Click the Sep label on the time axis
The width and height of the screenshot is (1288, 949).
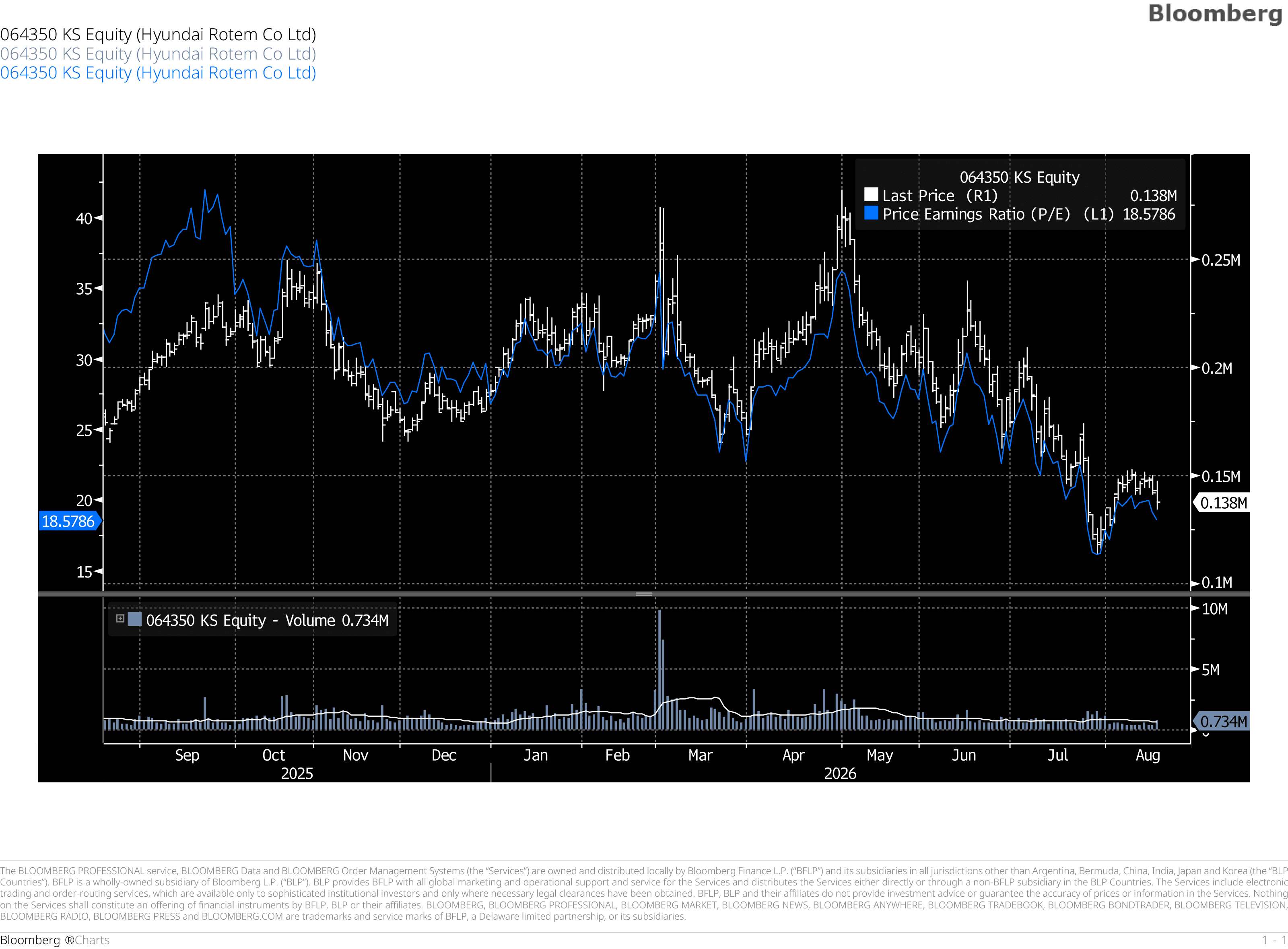(x=187, y=755)
